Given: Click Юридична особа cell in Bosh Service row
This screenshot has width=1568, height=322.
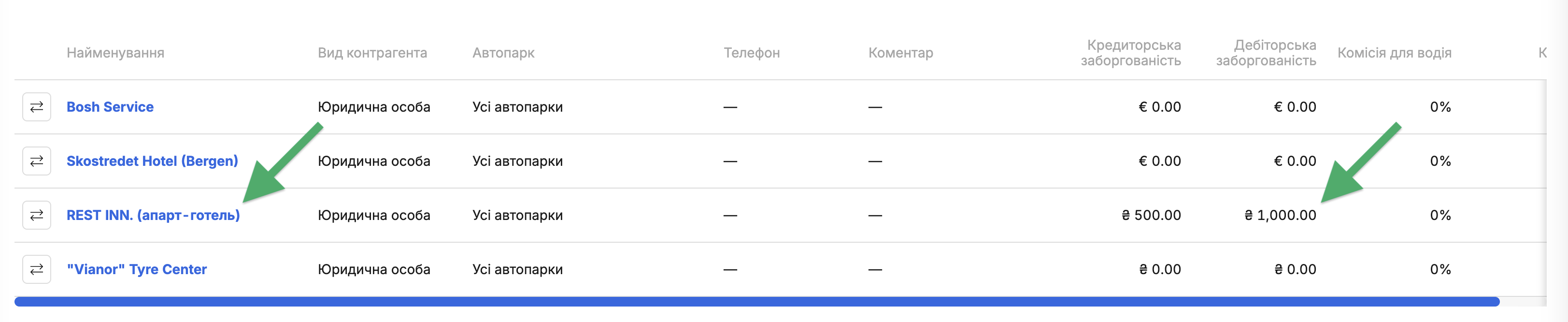Looking at the screenshot, I should tap(374, 107).
